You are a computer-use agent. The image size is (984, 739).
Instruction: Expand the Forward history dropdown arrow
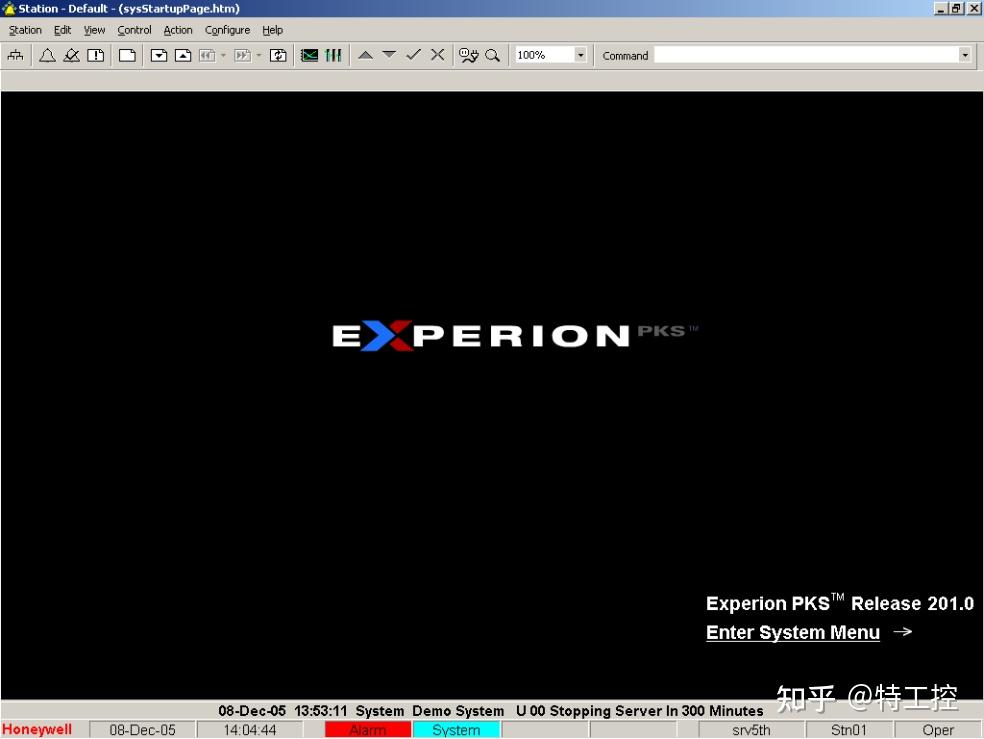click(x=259, y=55)
